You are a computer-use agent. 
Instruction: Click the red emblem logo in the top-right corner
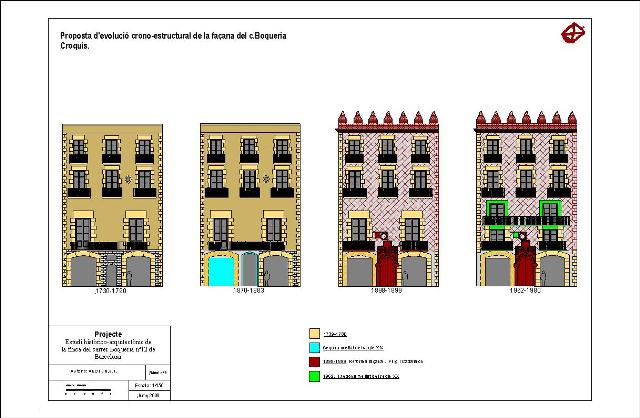(572, 33)
